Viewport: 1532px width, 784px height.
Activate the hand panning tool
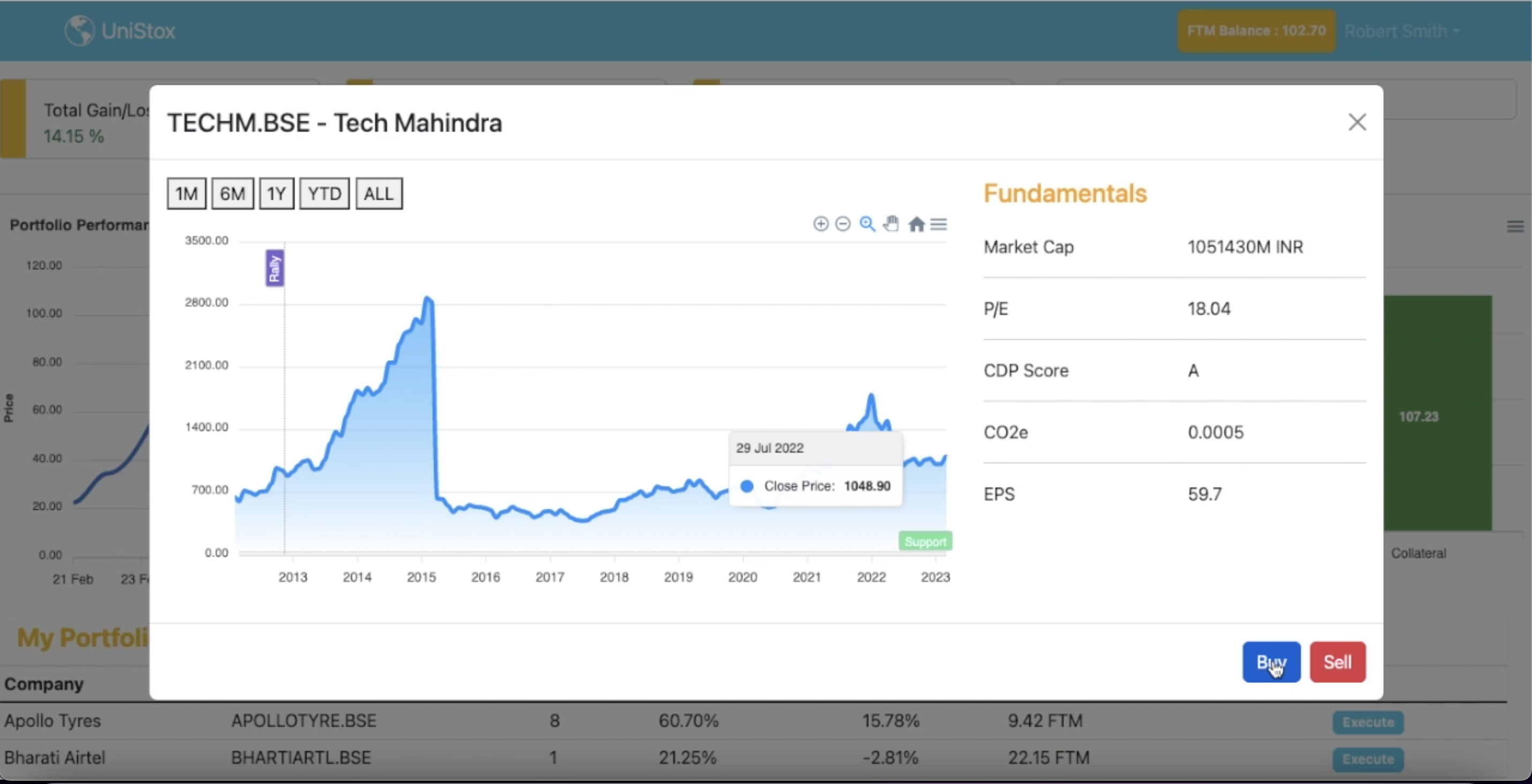click(x=891, y=224)
